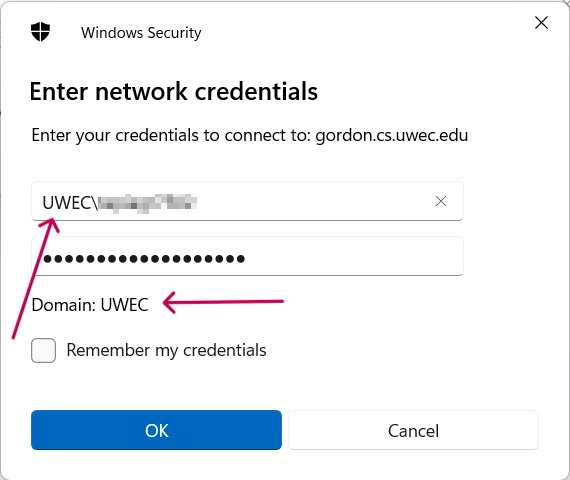Focus the username input field
The width and height of the screenshot is (570, 480).
click(x=247, y=201)
